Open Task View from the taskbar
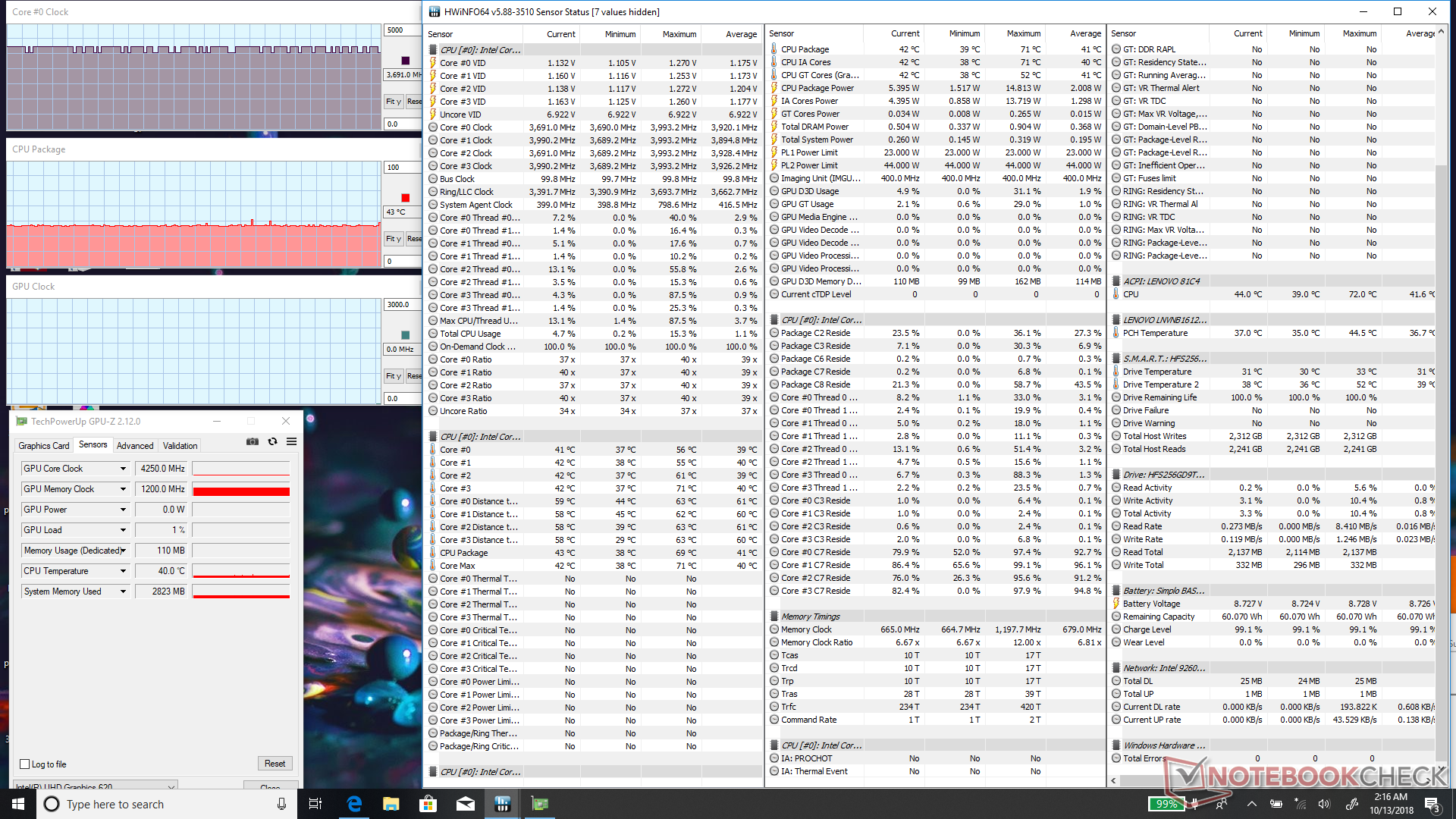Viewport: 1456px width, 819px height. [315, 804]
